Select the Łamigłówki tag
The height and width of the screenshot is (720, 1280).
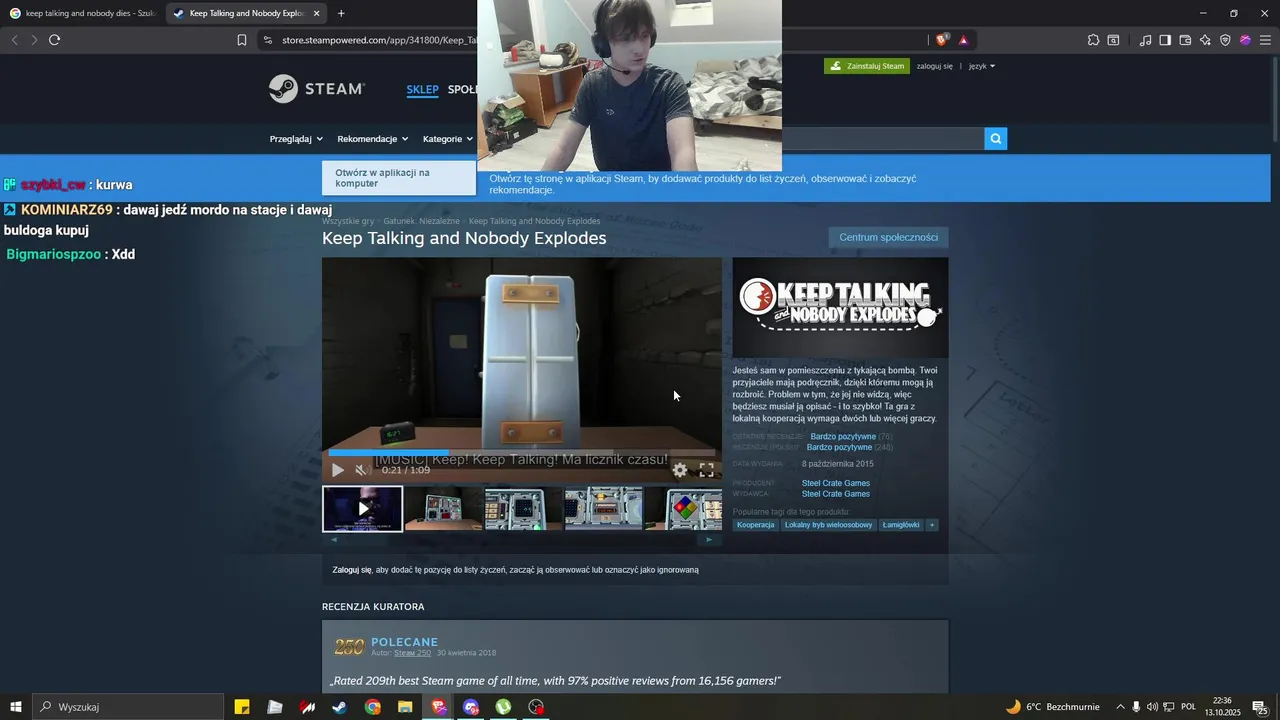[x=901, y=525]
